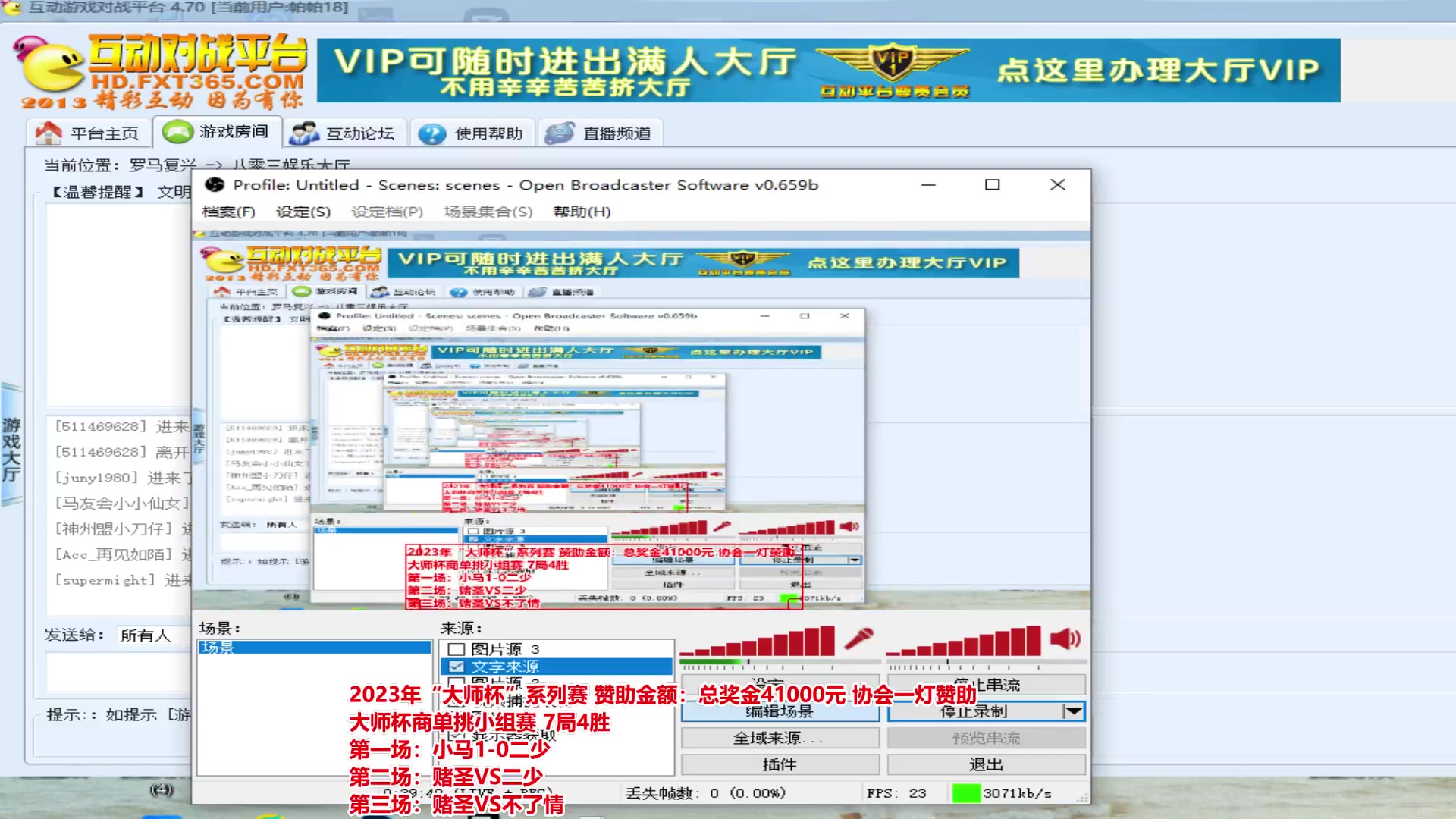The height and width of the screenshot is (819, 1456).
Task: Open the 设定档(P) menu in OBS
Action: pos(387,212)
